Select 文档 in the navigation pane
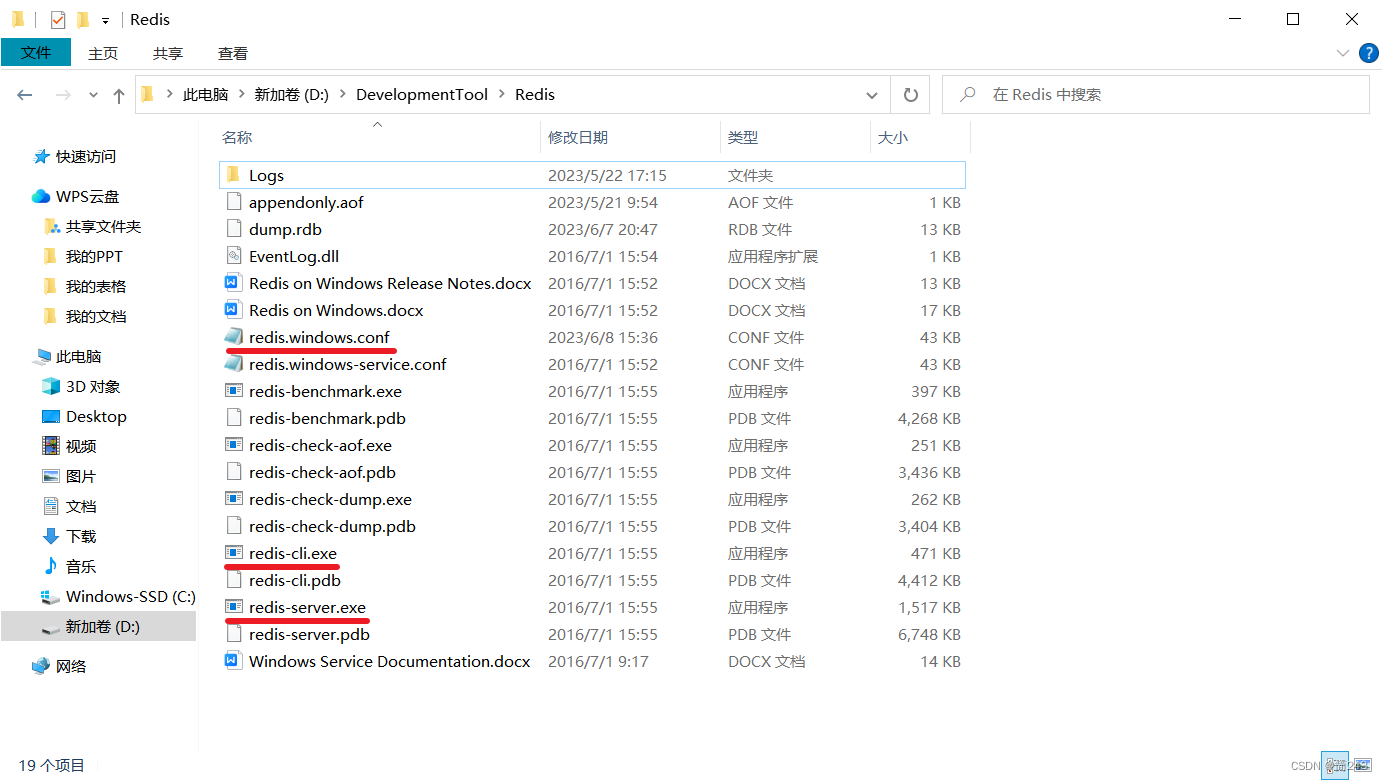This screenshot has width=1383, height=781. (x=81, y=507)
